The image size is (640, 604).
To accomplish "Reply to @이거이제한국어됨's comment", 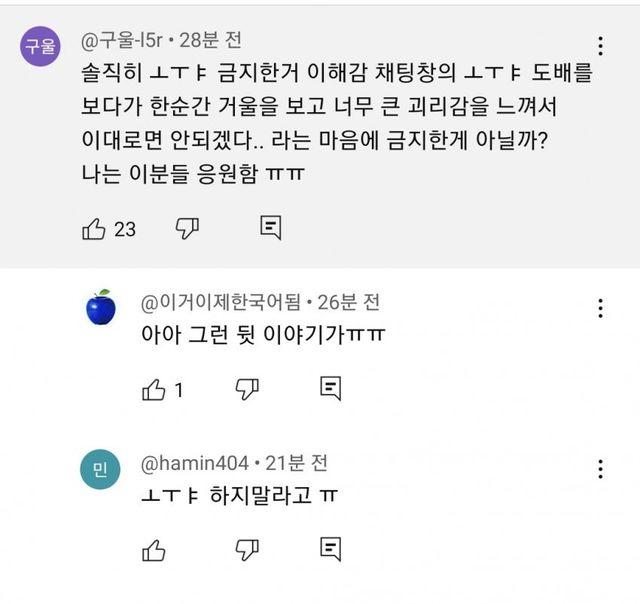I will [x=330, y=388].
